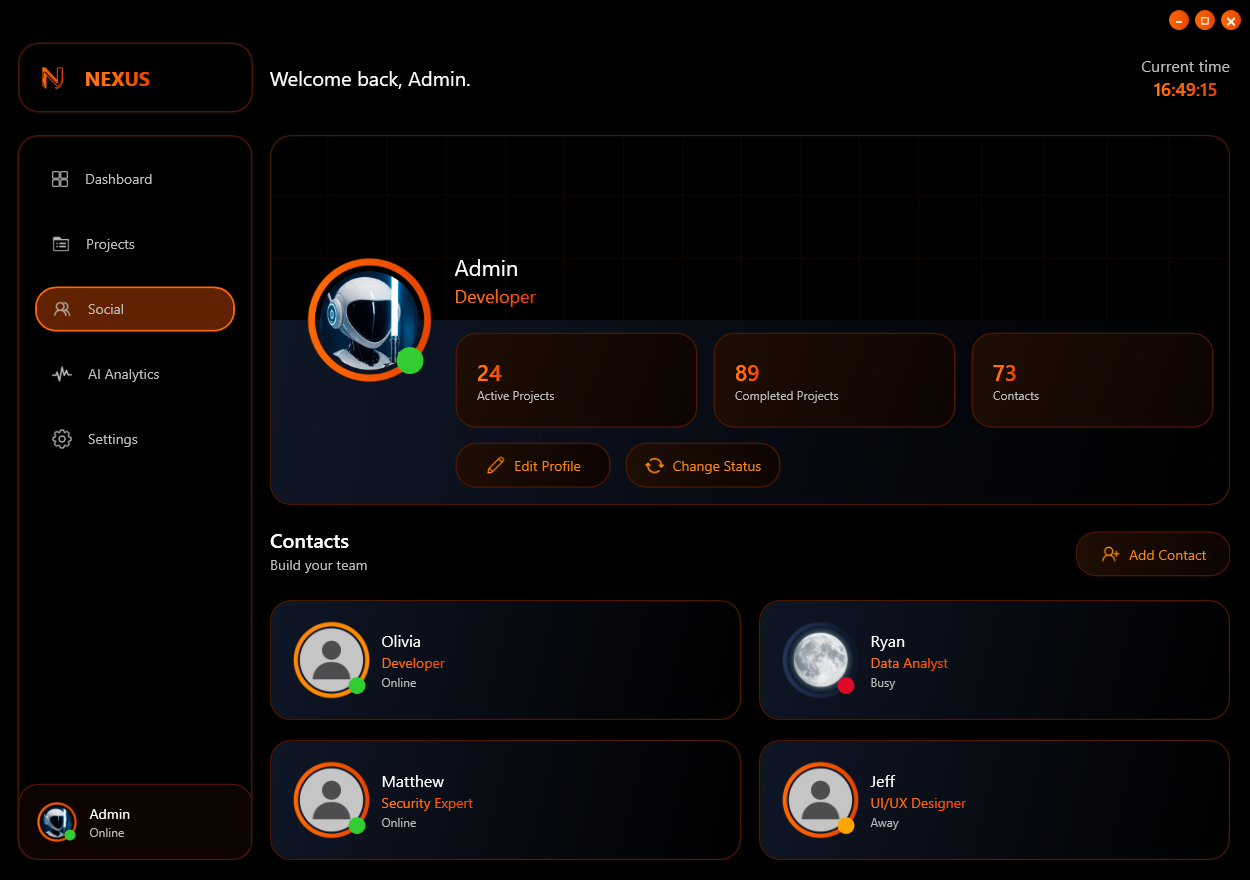Click the Dashboard grid icon
The image size is (1250, 880).
click(60, 179)
